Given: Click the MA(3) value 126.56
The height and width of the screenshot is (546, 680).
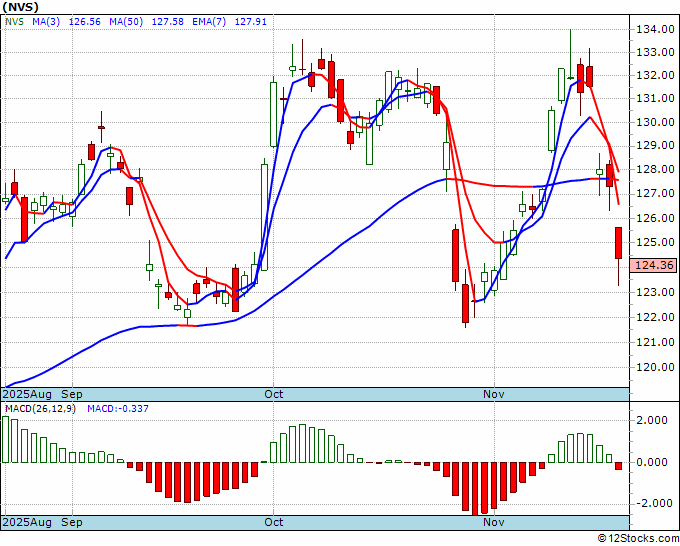Looking at the screenshot, I should pos(85,22).
